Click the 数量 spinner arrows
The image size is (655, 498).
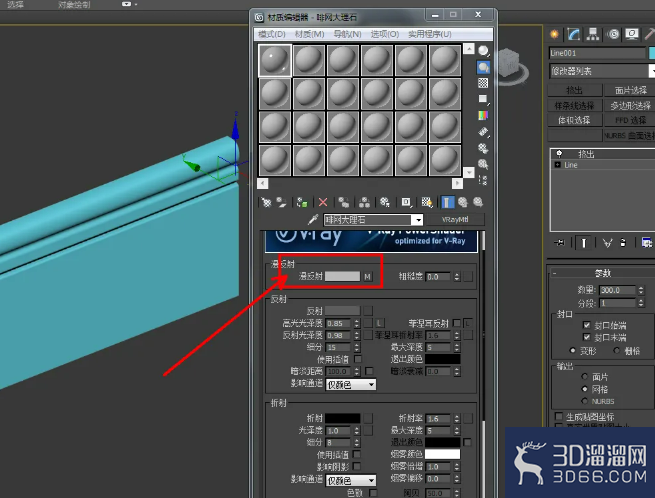pyautogui.click(x=641, y=290)
